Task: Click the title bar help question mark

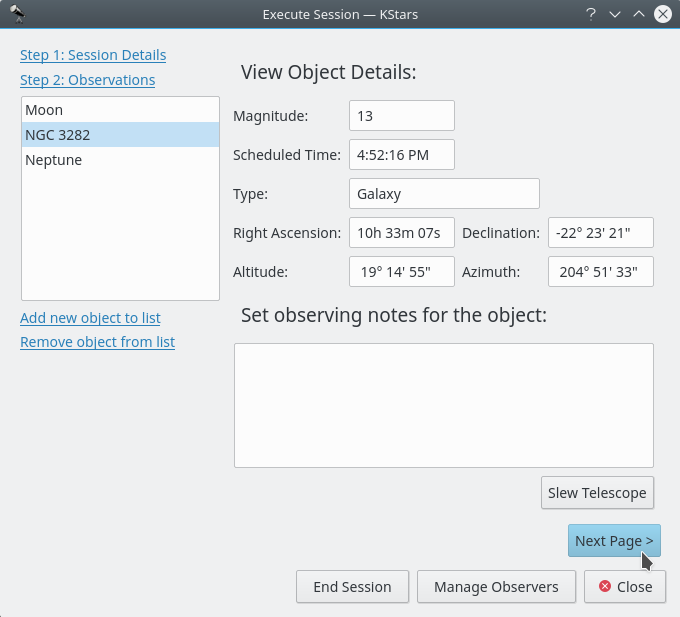Action: [591, 14]
